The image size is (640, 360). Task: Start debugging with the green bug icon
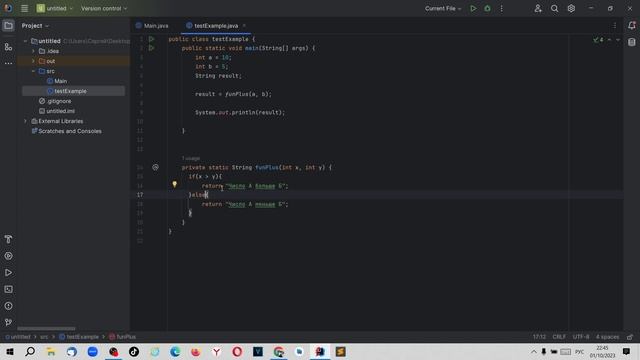click(487, 8)
